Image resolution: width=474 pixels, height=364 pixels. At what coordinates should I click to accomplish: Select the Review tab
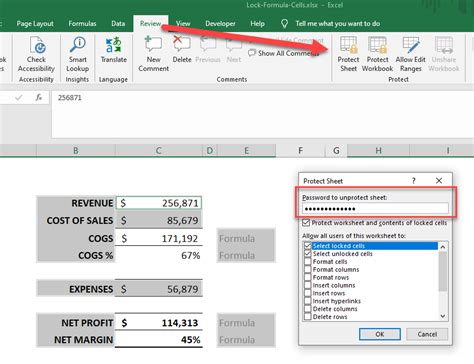[150, 24]
